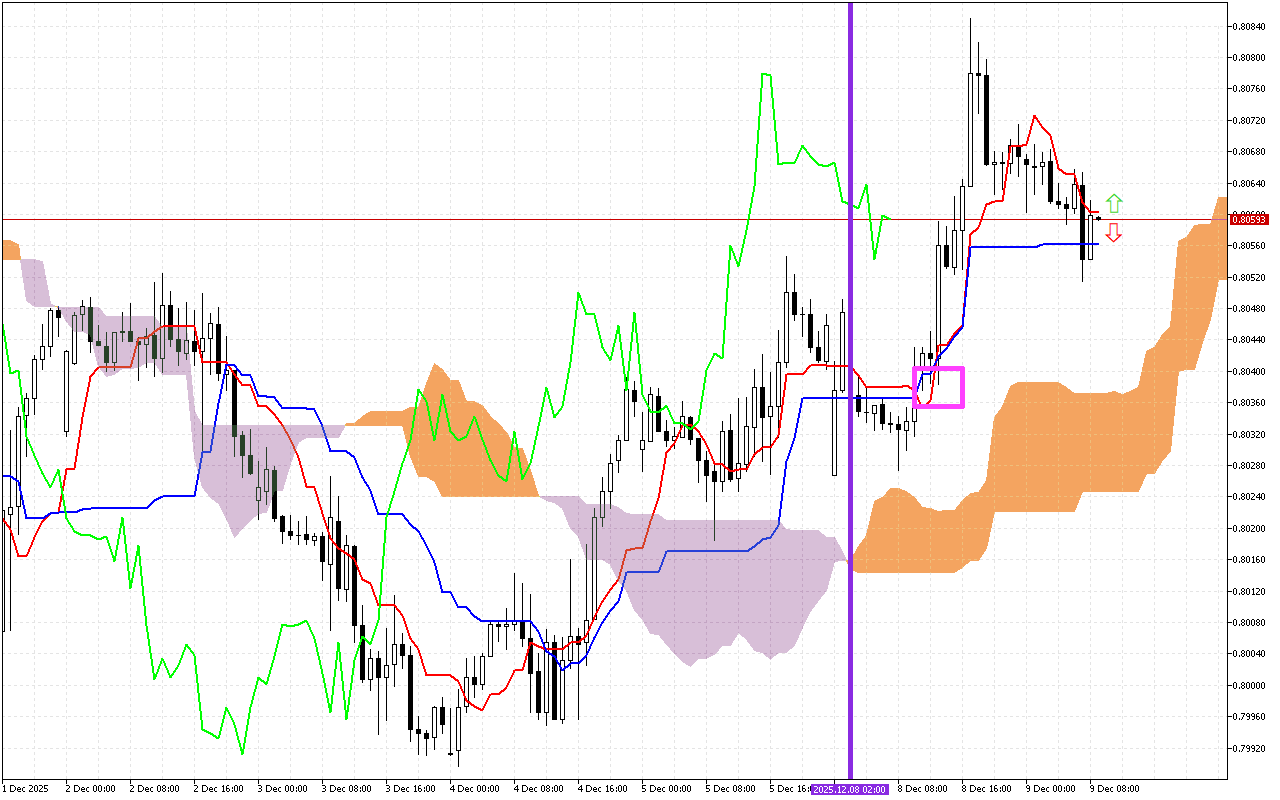1280x800 pixels.
Task: Click the 5 Dec 08:00 time label
Action: (x=730, y=789)
